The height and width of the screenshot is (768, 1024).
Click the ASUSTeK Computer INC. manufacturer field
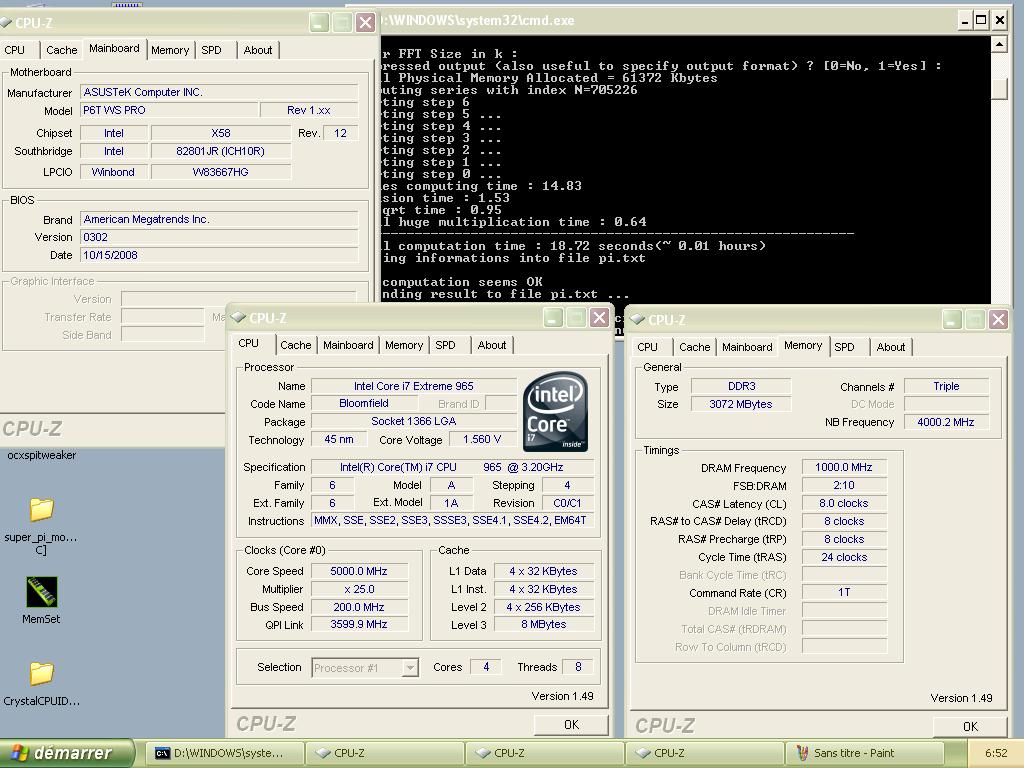pos(219,92)
